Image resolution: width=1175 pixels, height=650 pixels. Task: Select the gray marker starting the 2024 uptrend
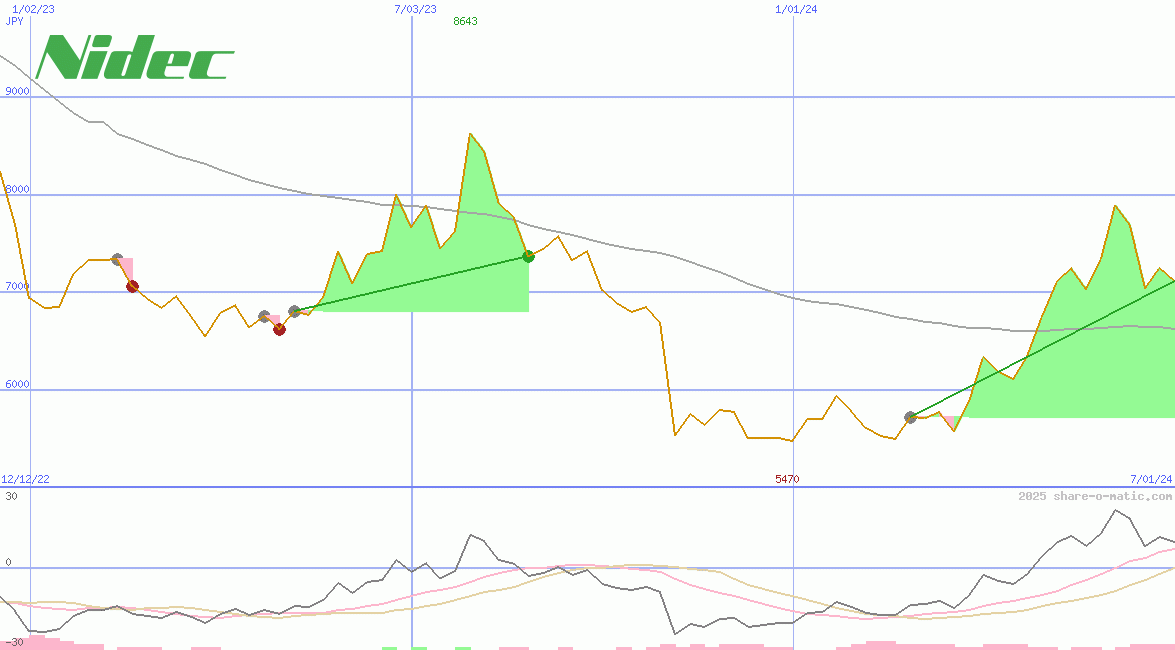click(x=911, y=417)
